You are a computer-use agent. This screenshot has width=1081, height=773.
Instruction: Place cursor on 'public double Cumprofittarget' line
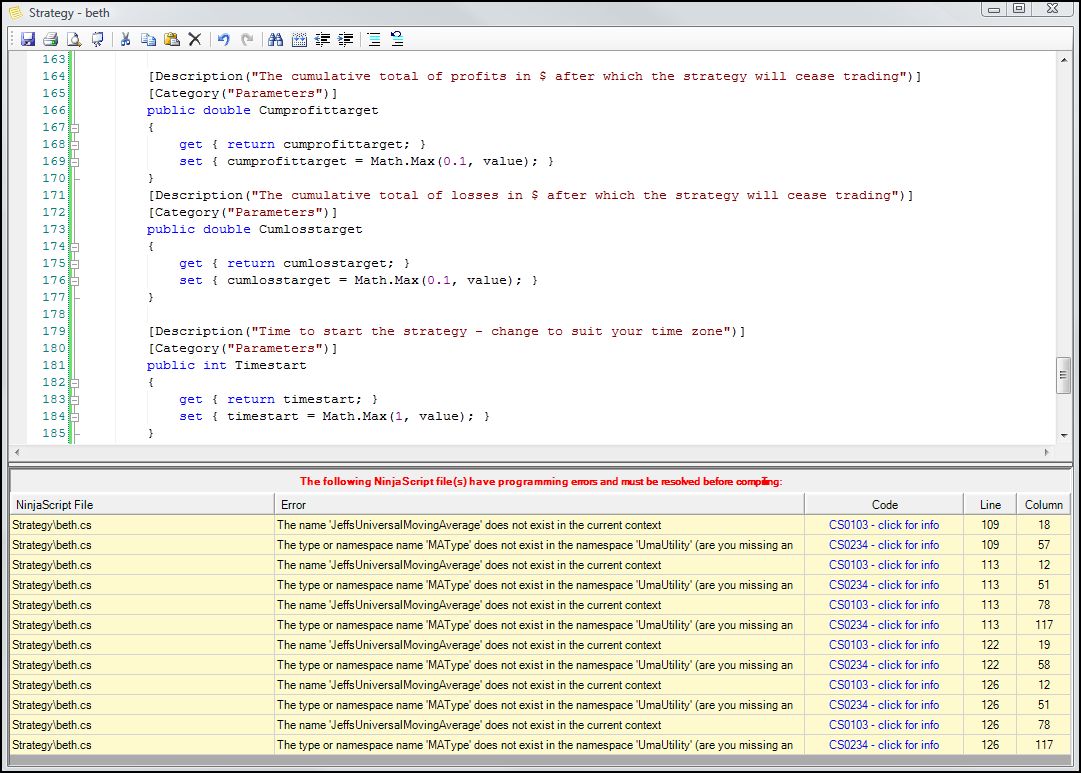pos(262,110)
